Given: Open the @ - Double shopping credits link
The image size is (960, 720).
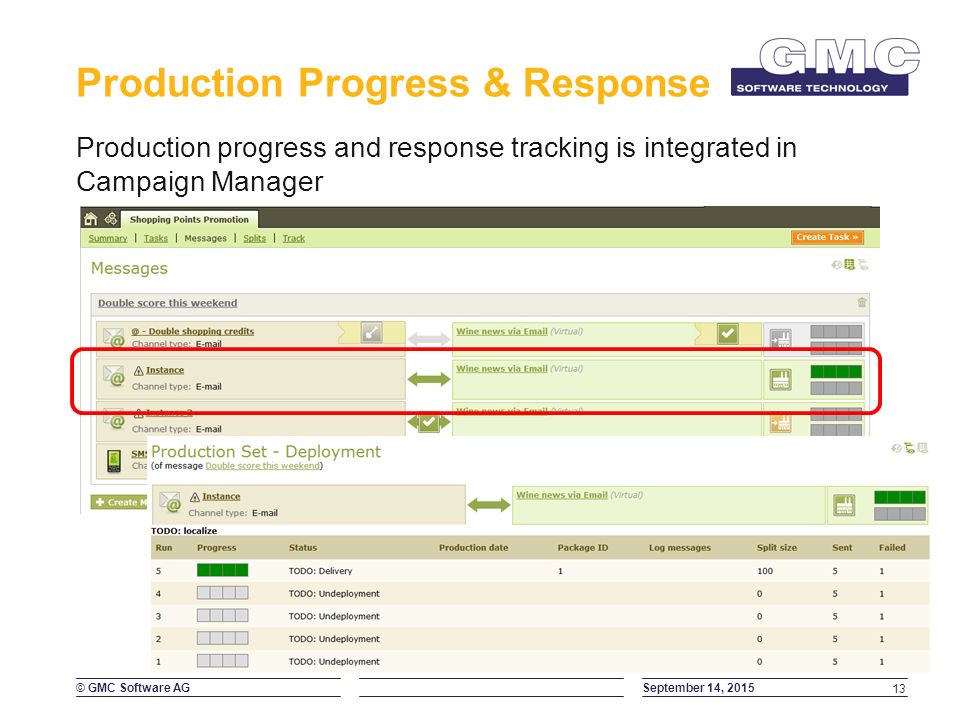Looking at the screenshot, I should click(x=192, y=331).
